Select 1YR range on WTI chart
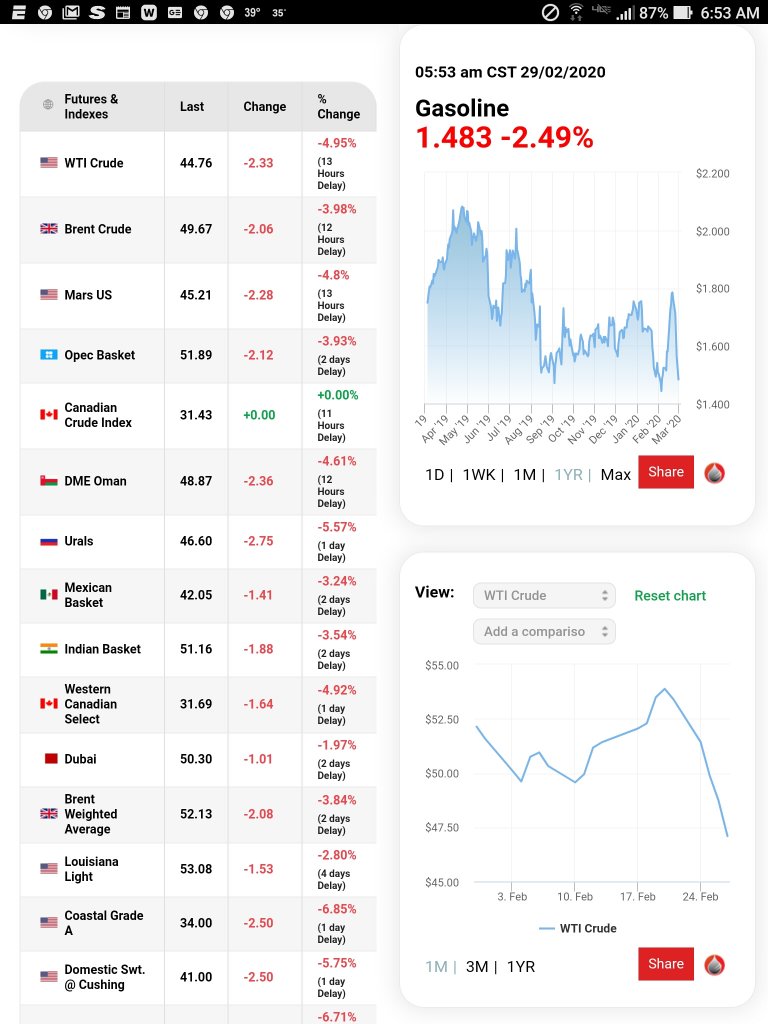768x1024 pixels. (x=520, y=966)
